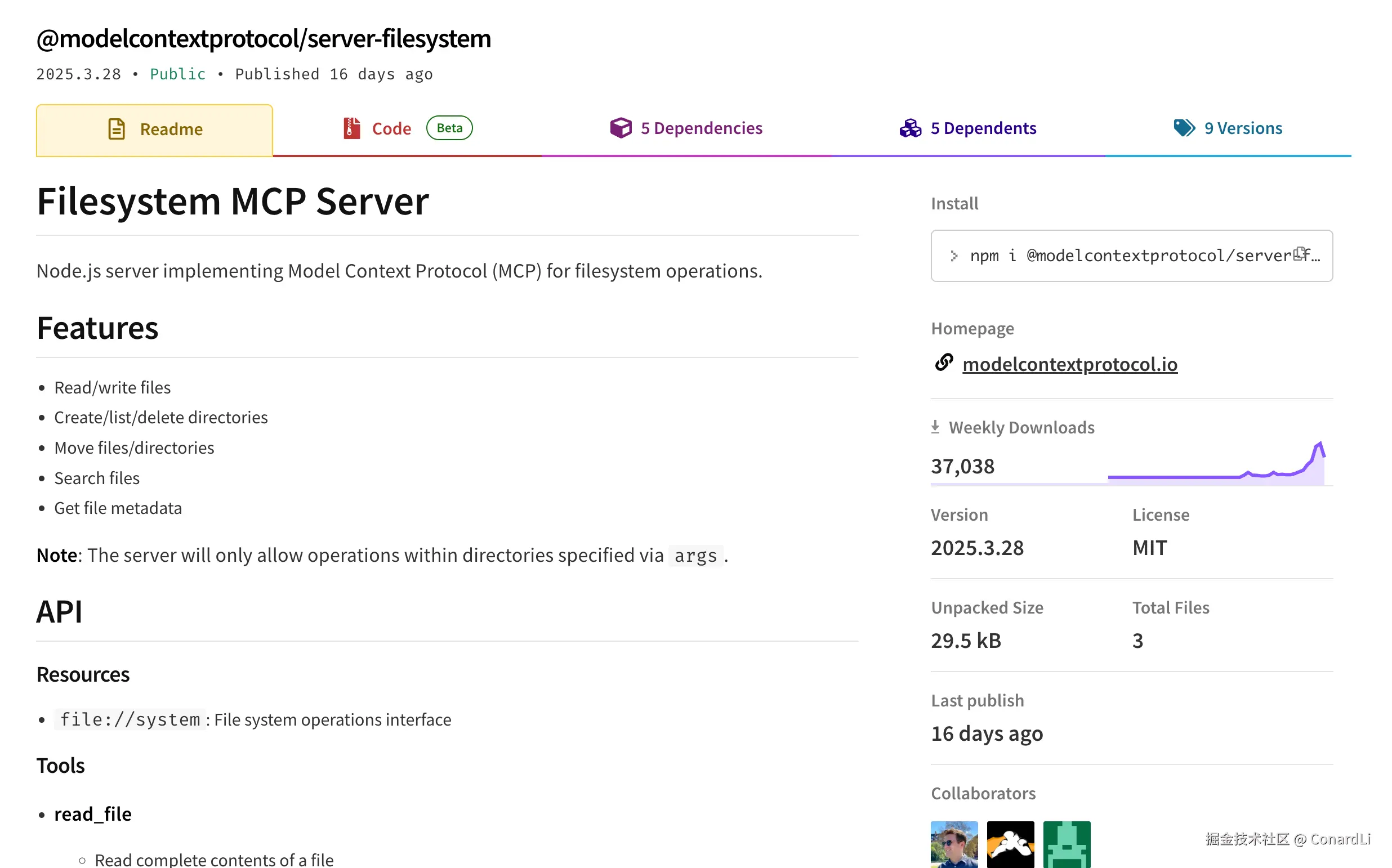Open the 9 Versions tab
This screenshot has height=868, width=1392.
tap(1243, 128)
